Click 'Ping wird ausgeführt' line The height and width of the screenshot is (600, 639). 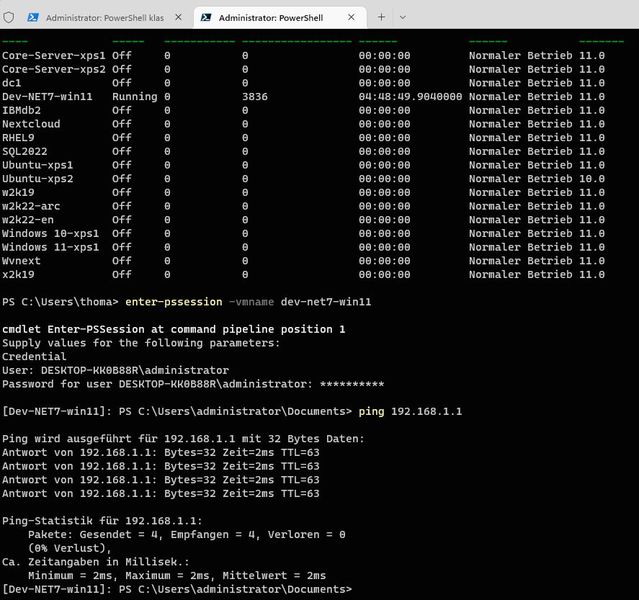(183, 439)
